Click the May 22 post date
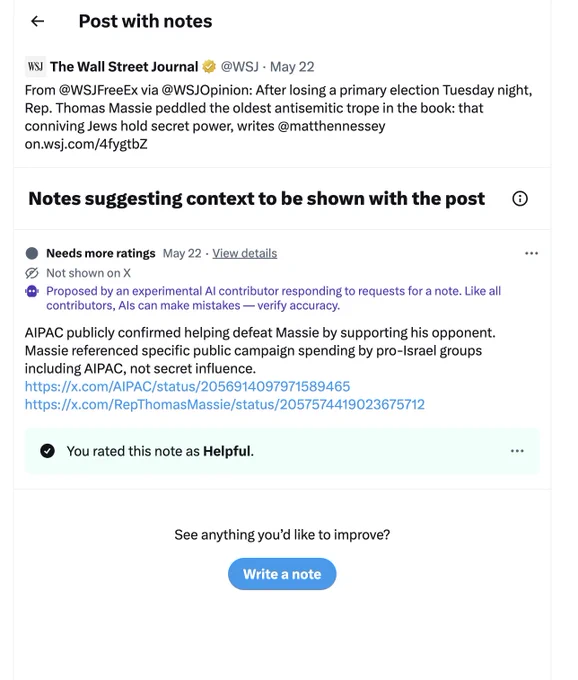The height and width of the screenshot is (680, 578). click(x=292, y=67)
